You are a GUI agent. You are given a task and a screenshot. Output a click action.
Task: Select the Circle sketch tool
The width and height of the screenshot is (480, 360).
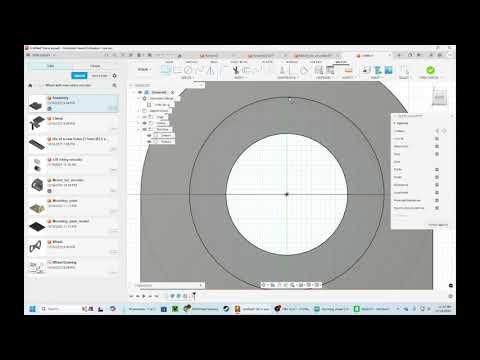pos(188,70)
